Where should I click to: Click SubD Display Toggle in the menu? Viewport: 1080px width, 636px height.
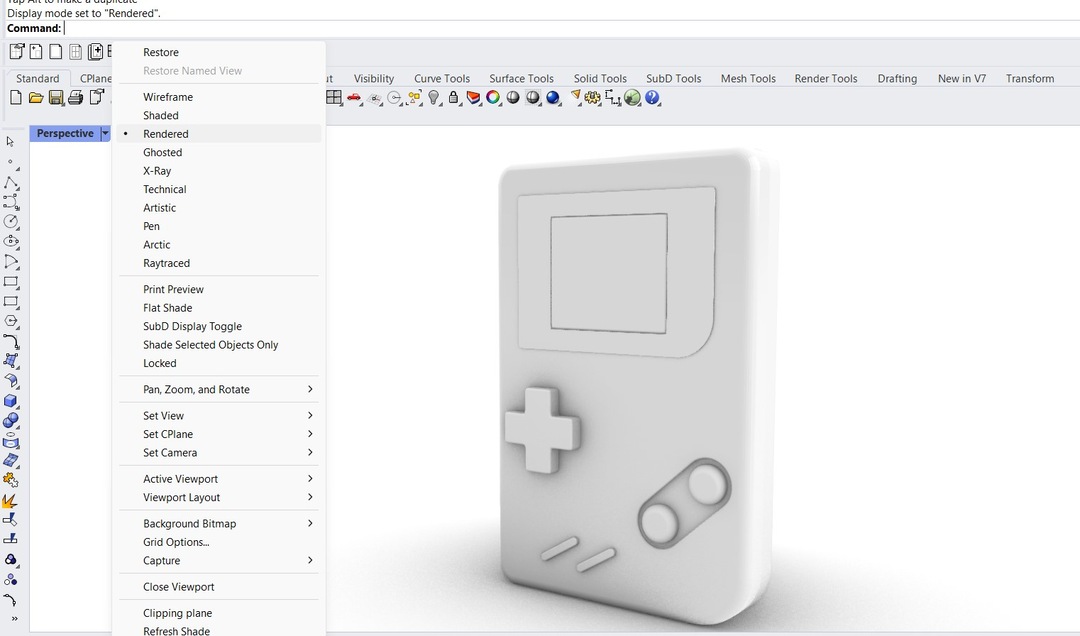click(219, 327)
